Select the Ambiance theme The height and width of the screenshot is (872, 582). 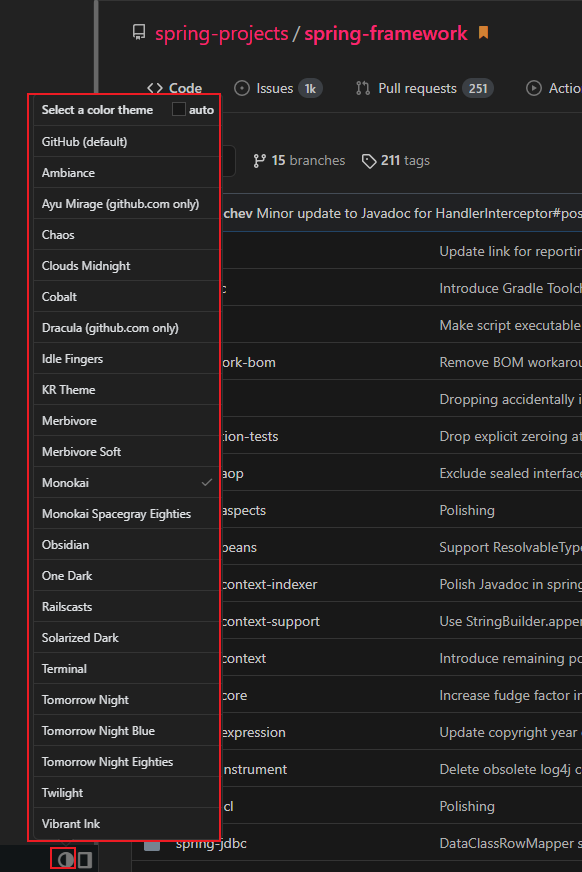[126, 172]
